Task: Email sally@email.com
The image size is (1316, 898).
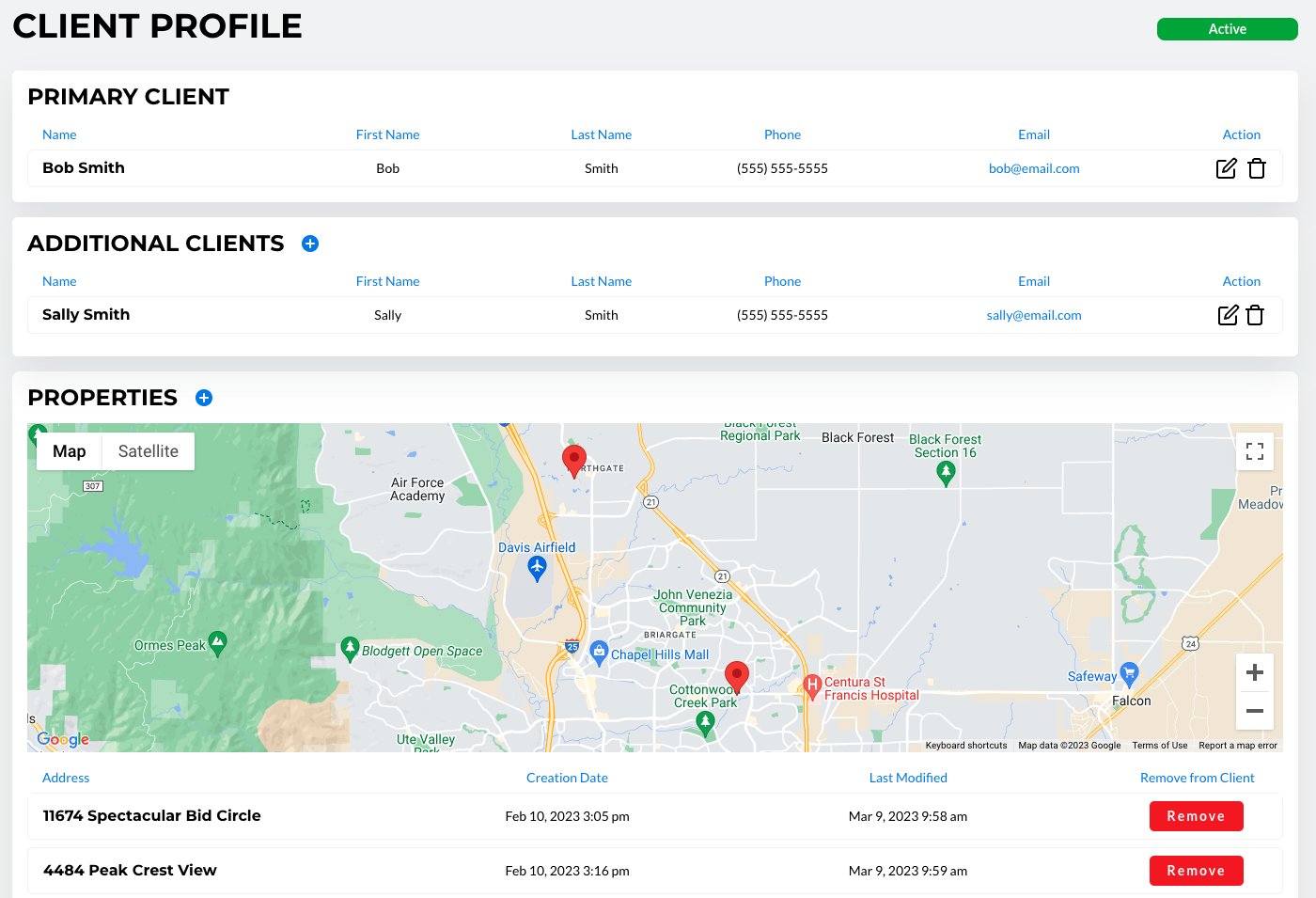Action: pyautogui.click(x=1034, y=315)
